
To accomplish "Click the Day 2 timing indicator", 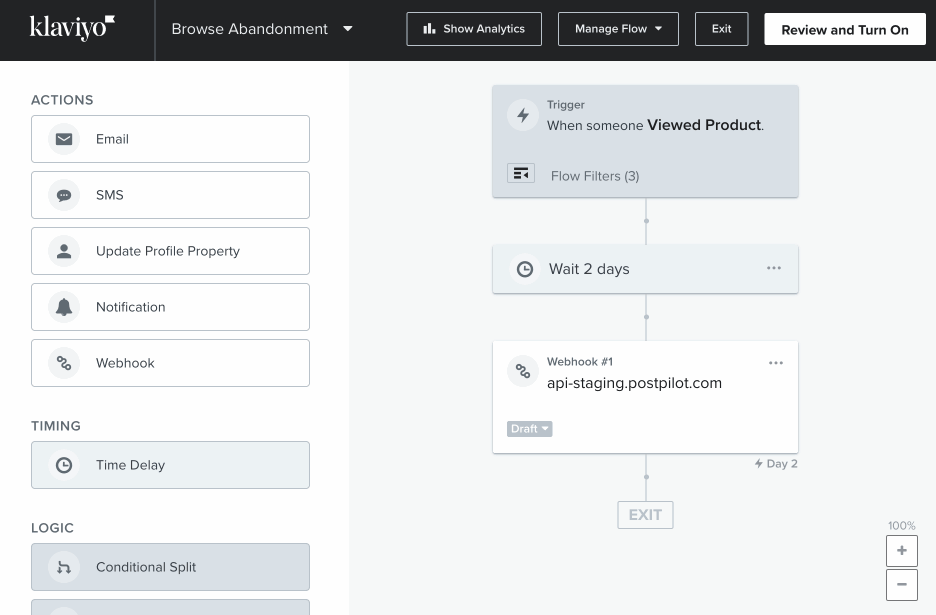I will pyautogui.click(x=776, y=464).
